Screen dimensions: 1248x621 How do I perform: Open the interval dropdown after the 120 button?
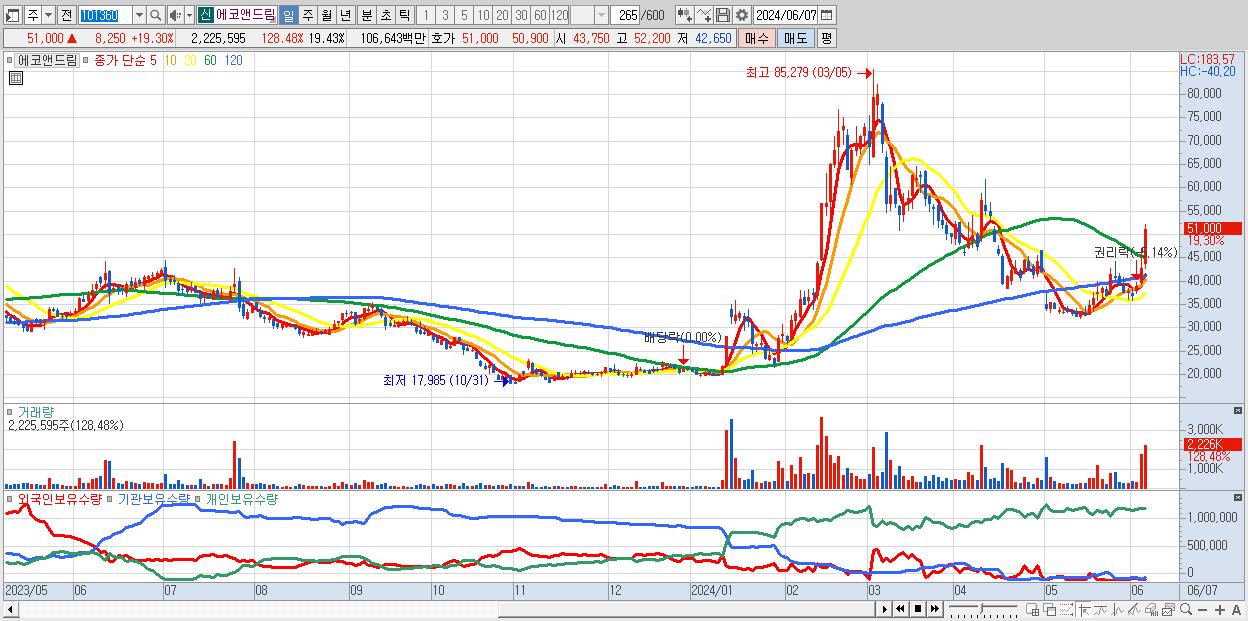click(601, 15)
